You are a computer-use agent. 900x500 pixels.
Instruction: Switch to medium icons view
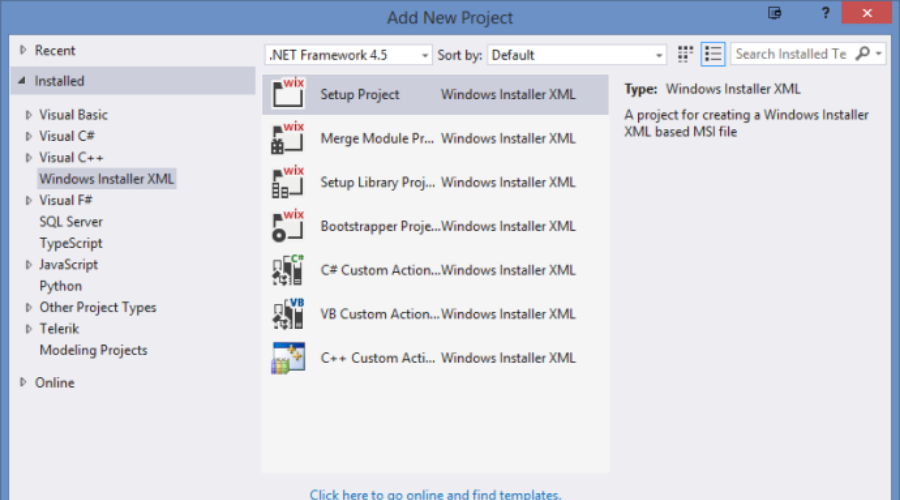click(x=685, y=54)
